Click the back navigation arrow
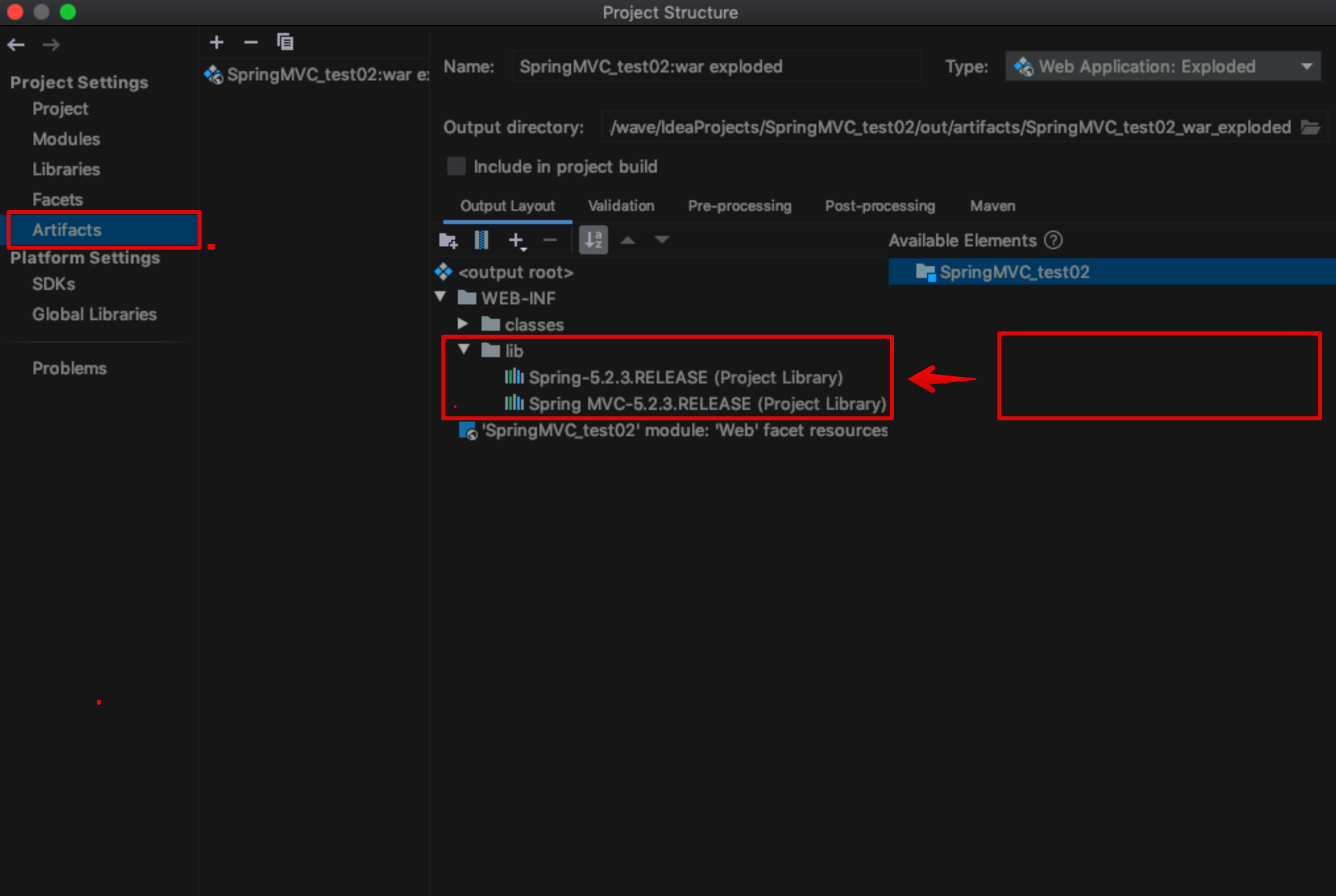The image size is (1336, 896). pyautogui.click(x=16, y=45)
